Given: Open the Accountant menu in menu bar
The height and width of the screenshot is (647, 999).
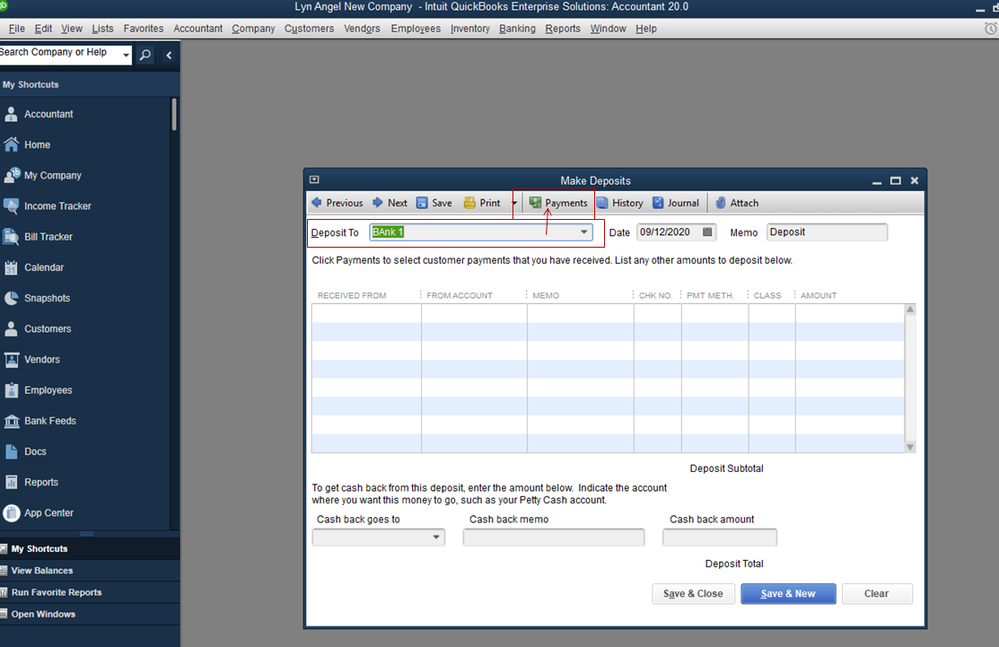Looking at the screenshot, I should pos(198,29).
